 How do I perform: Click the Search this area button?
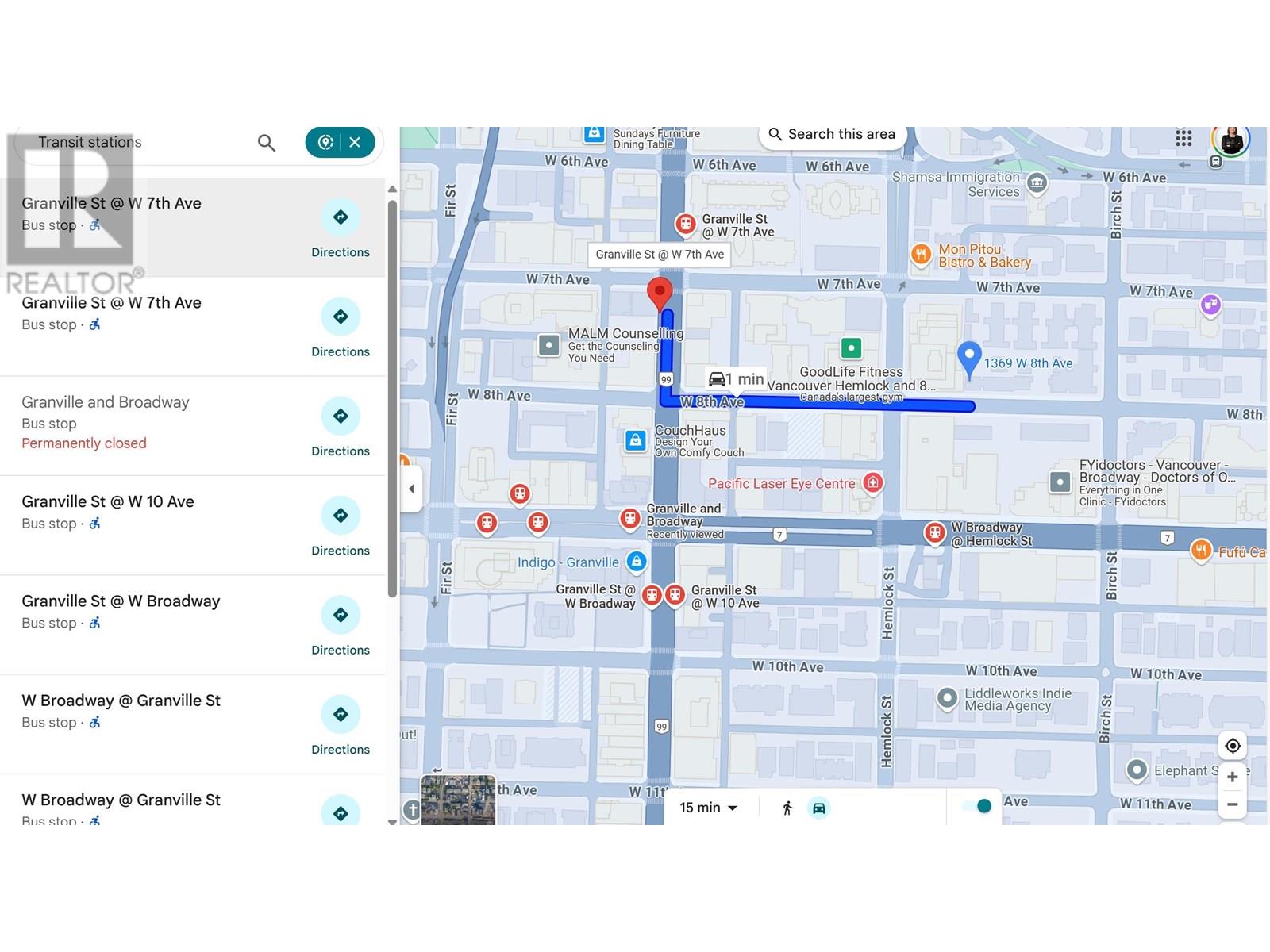coord(832,134)
